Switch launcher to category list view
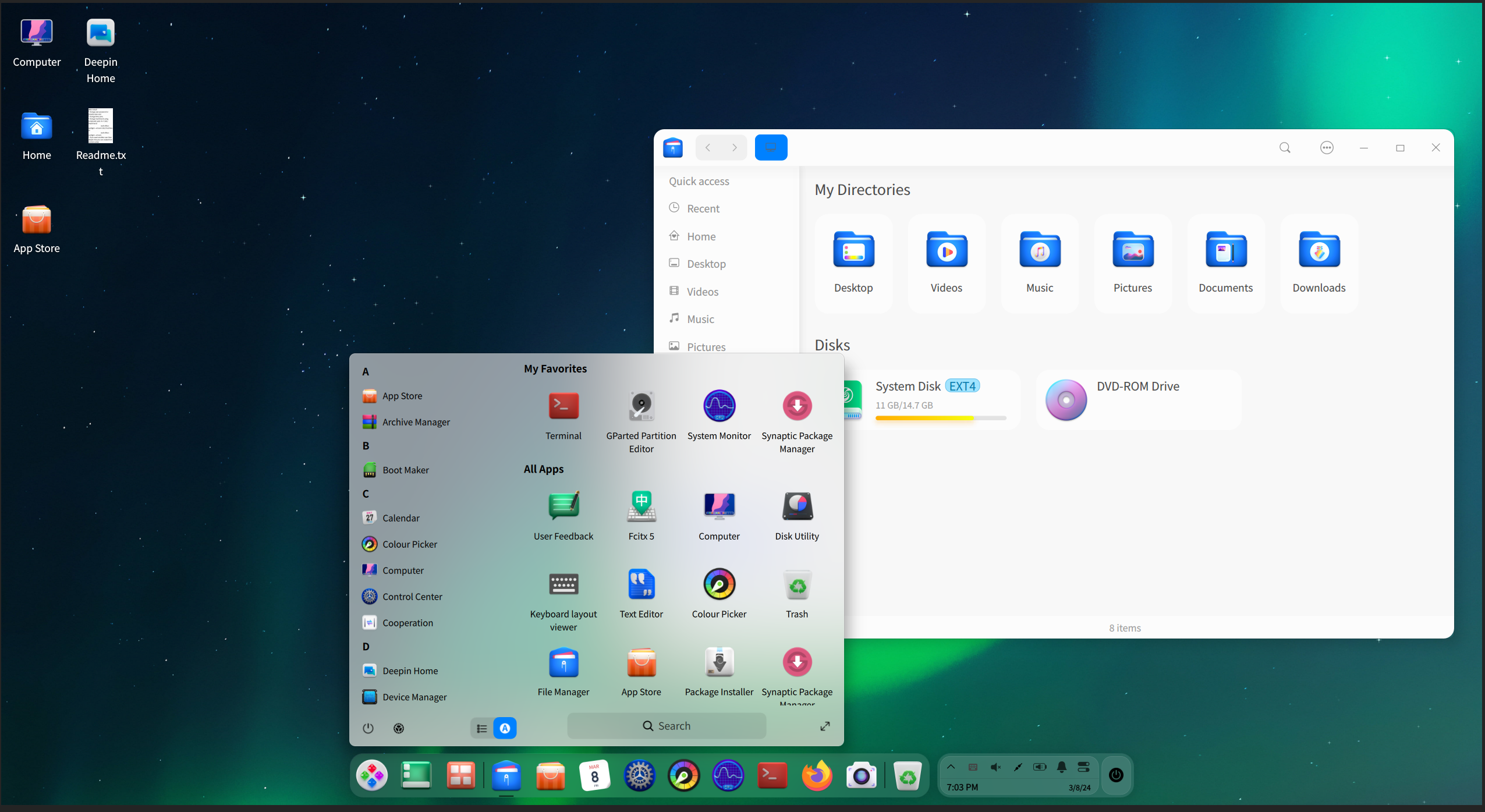Viewport: 1485px width, 812px height. click(x=482, y=728)
